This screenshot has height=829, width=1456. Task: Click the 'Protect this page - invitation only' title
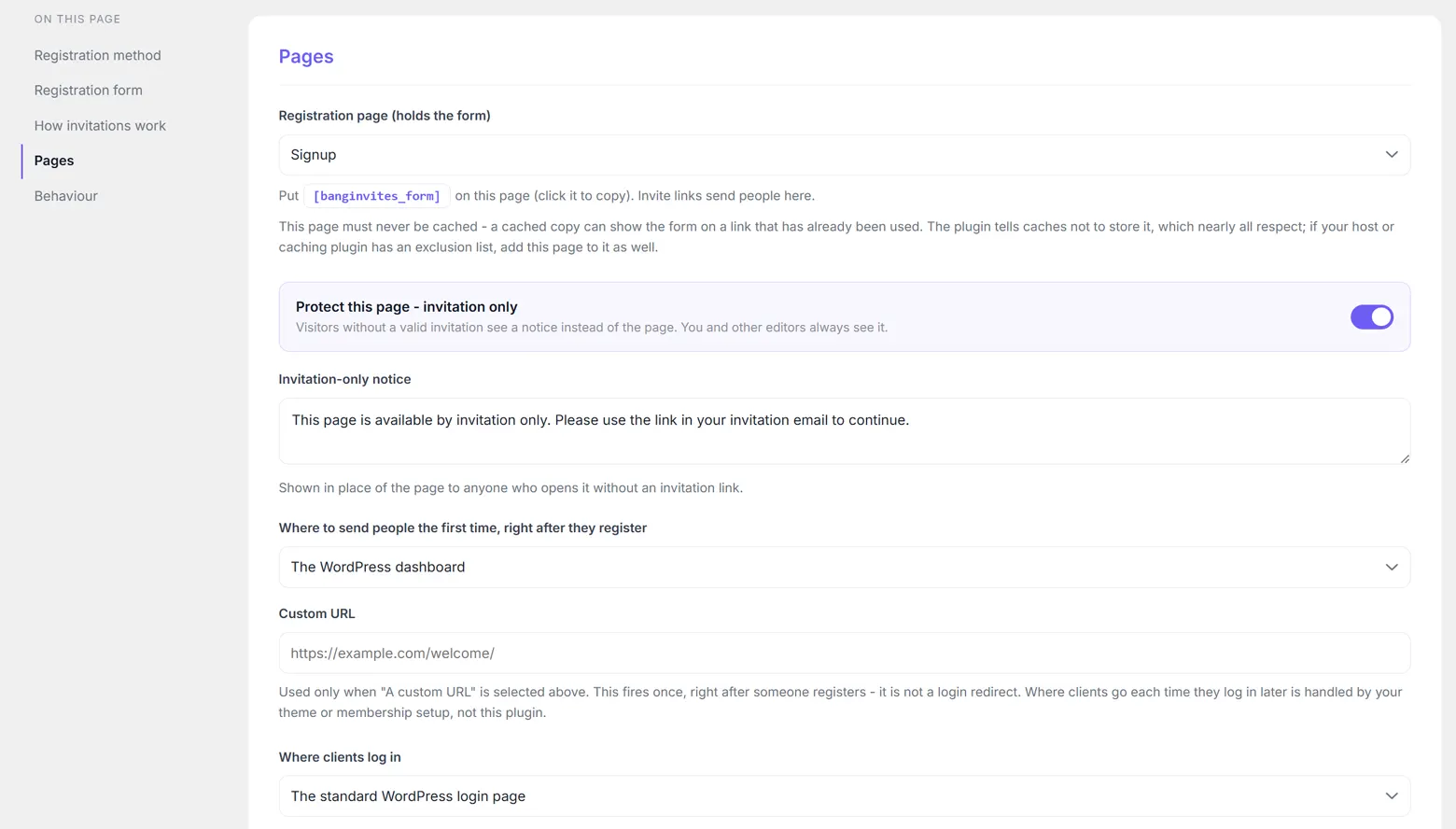[x=406, y=306]
